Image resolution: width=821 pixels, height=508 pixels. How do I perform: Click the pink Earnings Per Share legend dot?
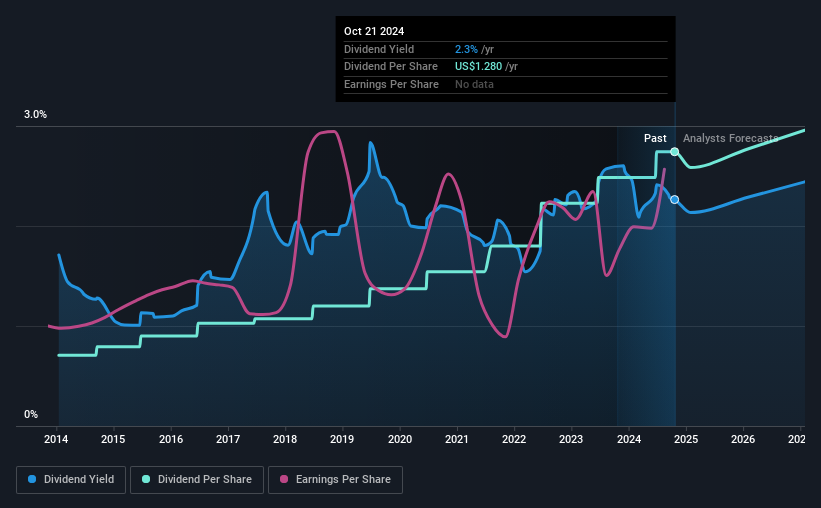(x=284, y=479)
